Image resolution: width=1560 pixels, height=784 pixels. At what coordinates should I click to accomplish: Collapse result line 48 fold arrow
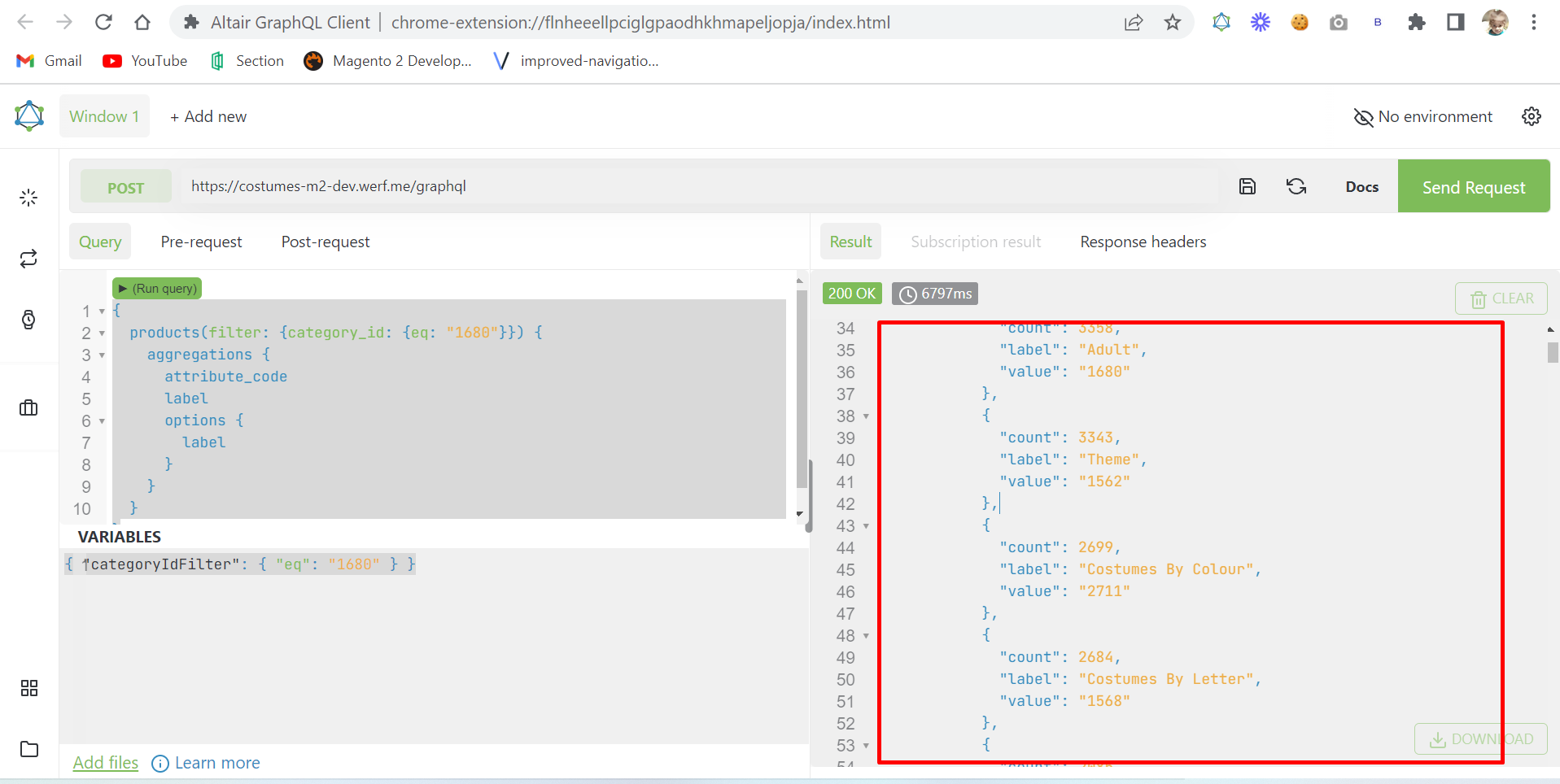[866, 636]
